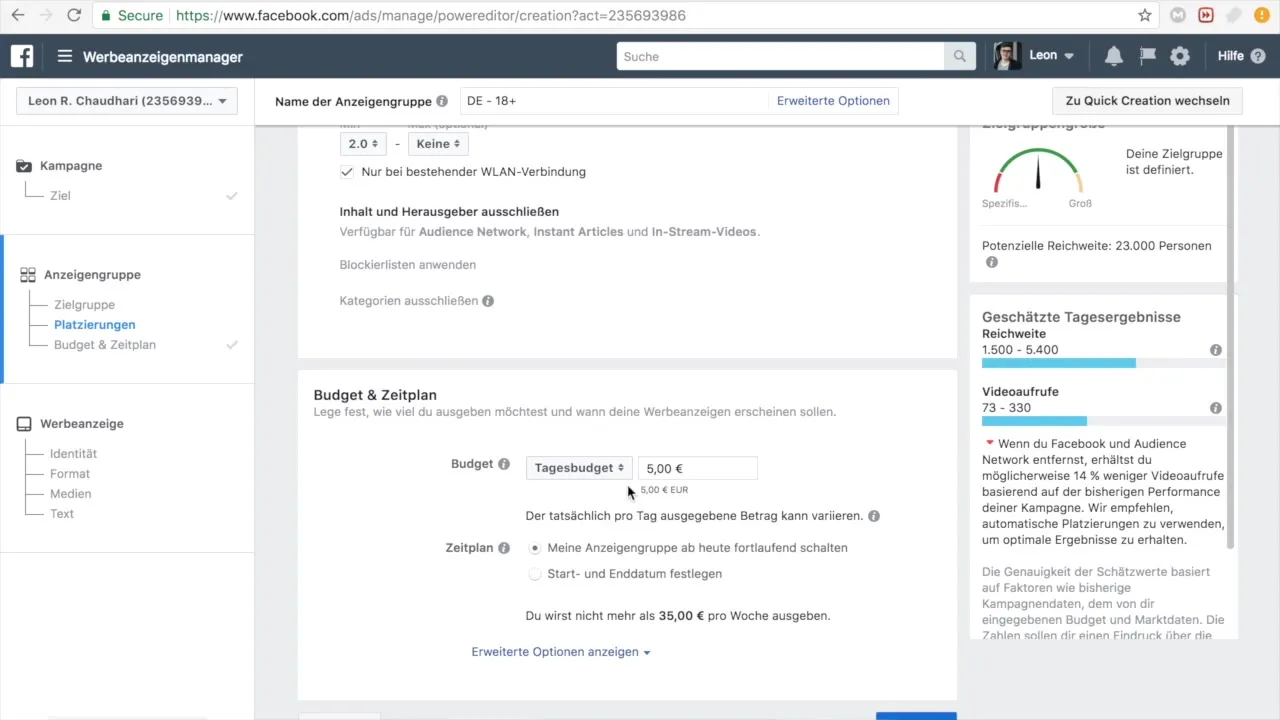
Task: Go to Identität under Werbeanzeige
Action: (x=73, y=454)
